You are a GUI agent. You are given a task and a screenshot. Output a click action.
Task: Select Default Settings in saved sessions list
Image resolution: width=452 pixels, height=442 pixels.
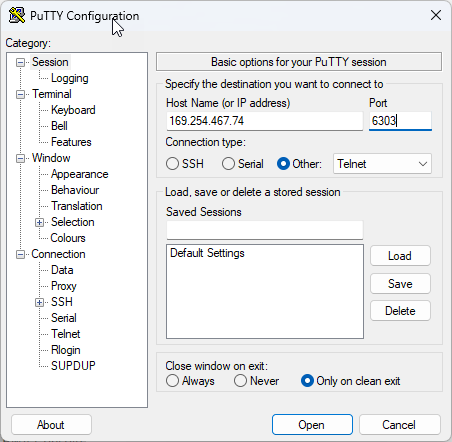click(x=207, y=253)
